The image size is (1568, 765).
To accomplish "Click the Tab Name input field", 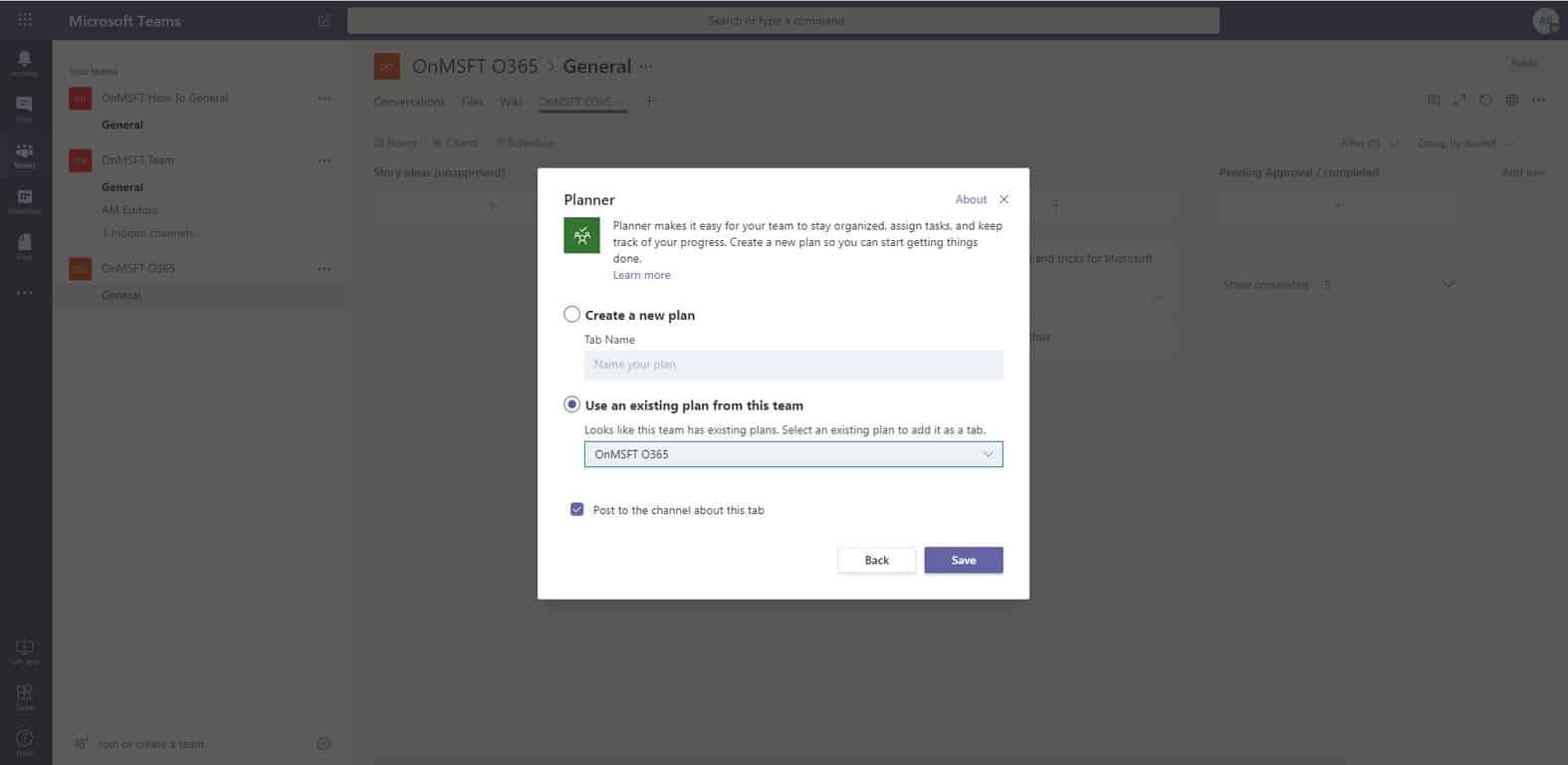I will click(792, 365).
